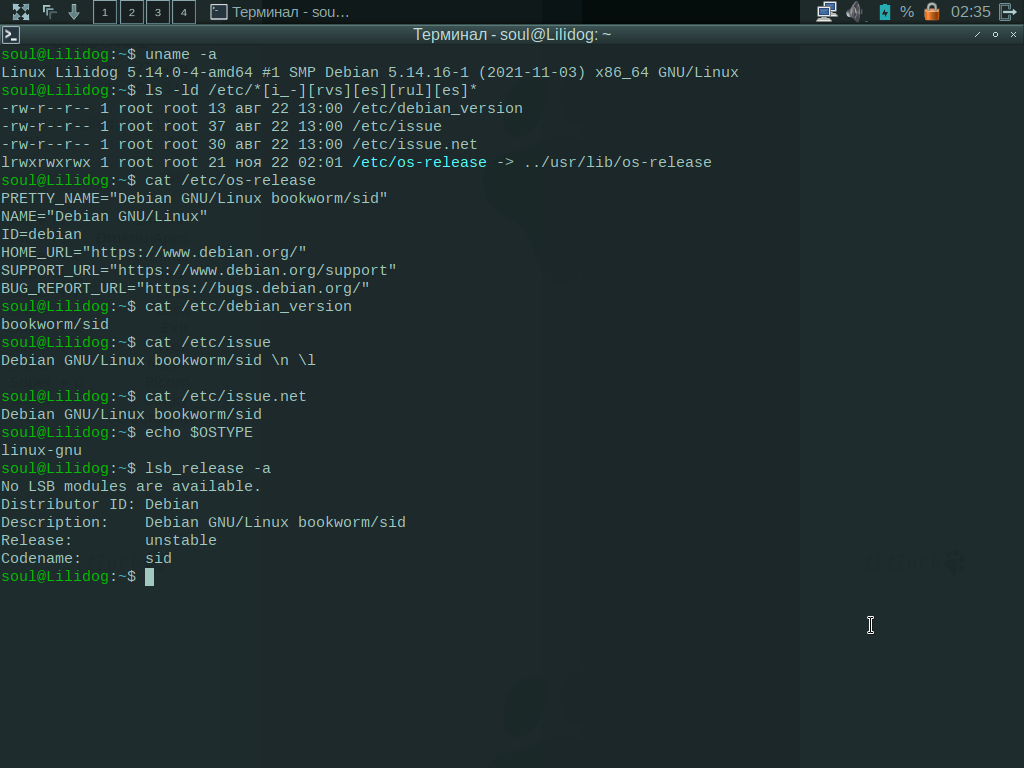Viewport: 1024px width, 768px height.
Task: Click the speaker volume tray icon
Action: [x=855, y=12]
